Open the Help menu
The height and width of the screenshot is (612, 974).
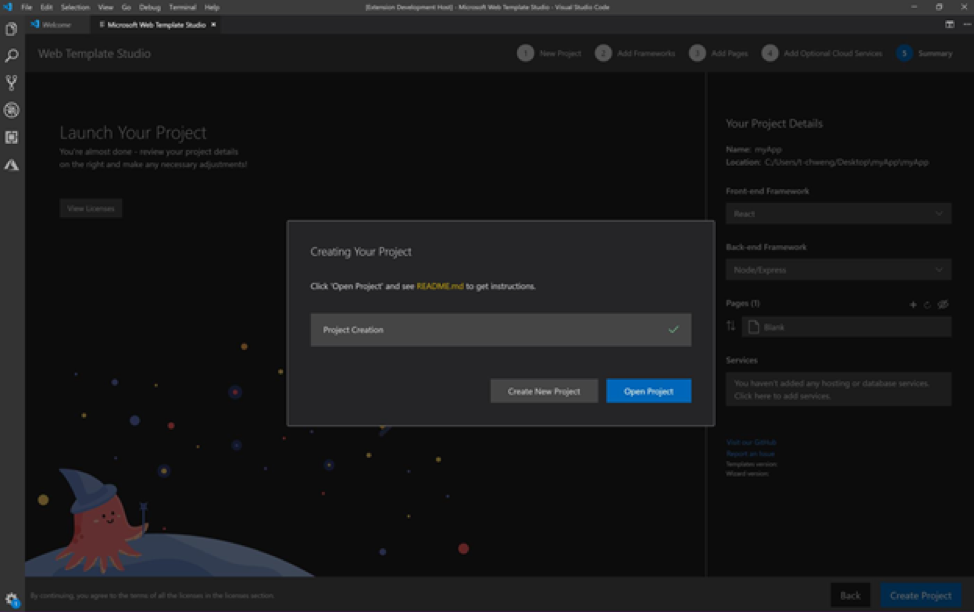(212, 7)
